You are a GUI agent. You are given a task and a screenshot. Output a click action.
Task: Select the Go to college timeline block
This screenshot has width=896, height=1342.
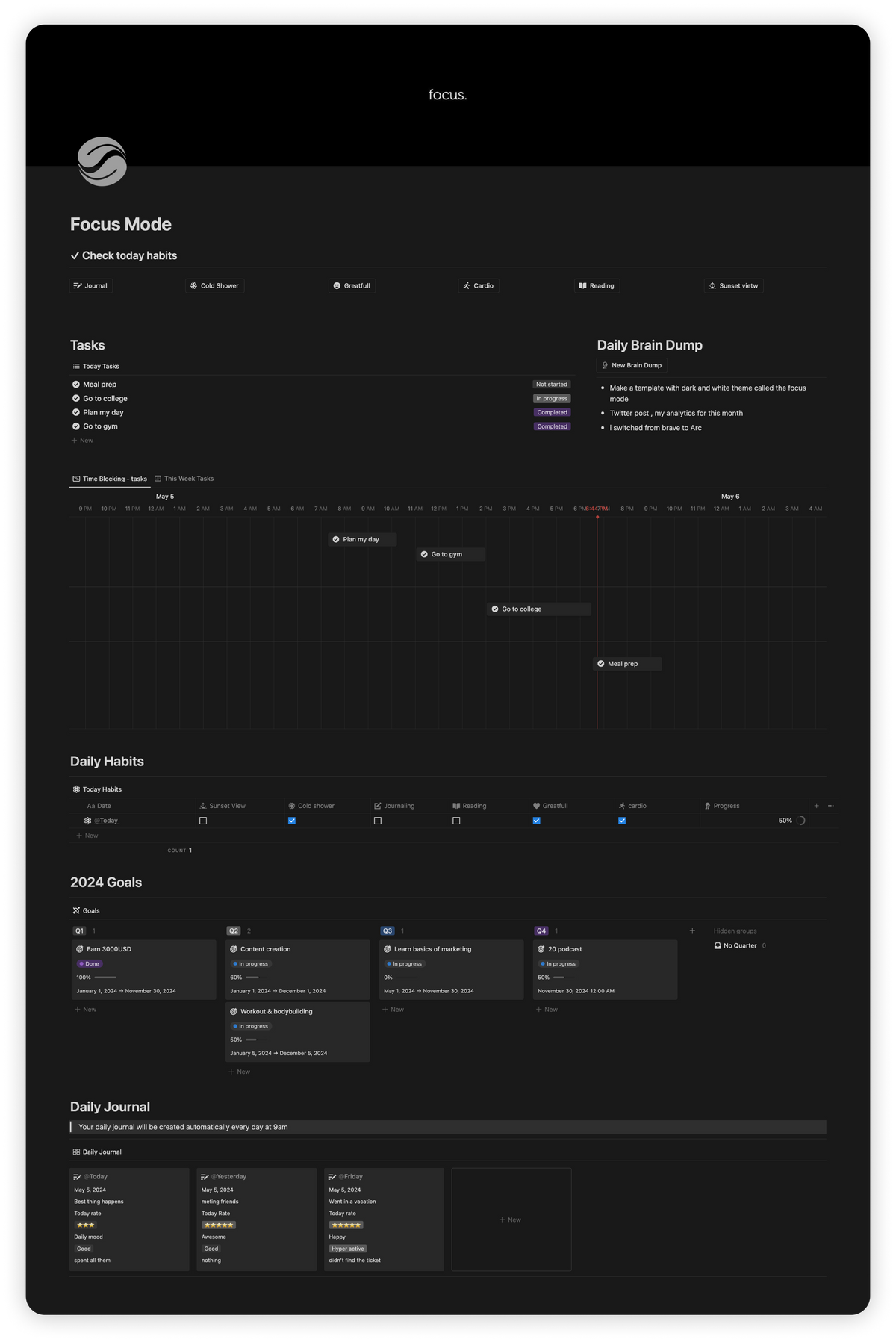point(539,609)
